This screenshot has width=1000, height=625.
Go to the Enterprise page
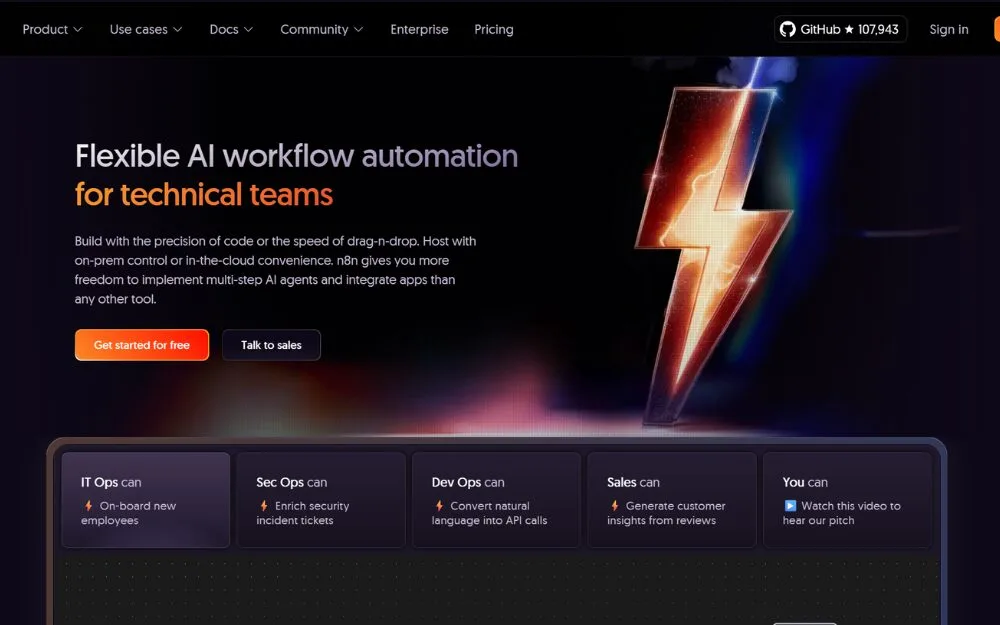[x=419, y=29]
